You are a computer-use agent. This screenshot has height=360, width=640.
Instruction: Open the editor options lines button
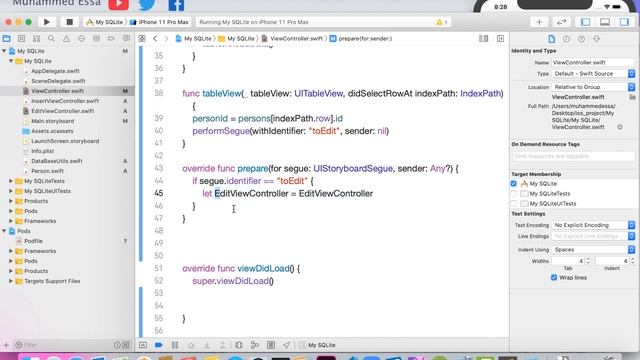pos(483,38)
